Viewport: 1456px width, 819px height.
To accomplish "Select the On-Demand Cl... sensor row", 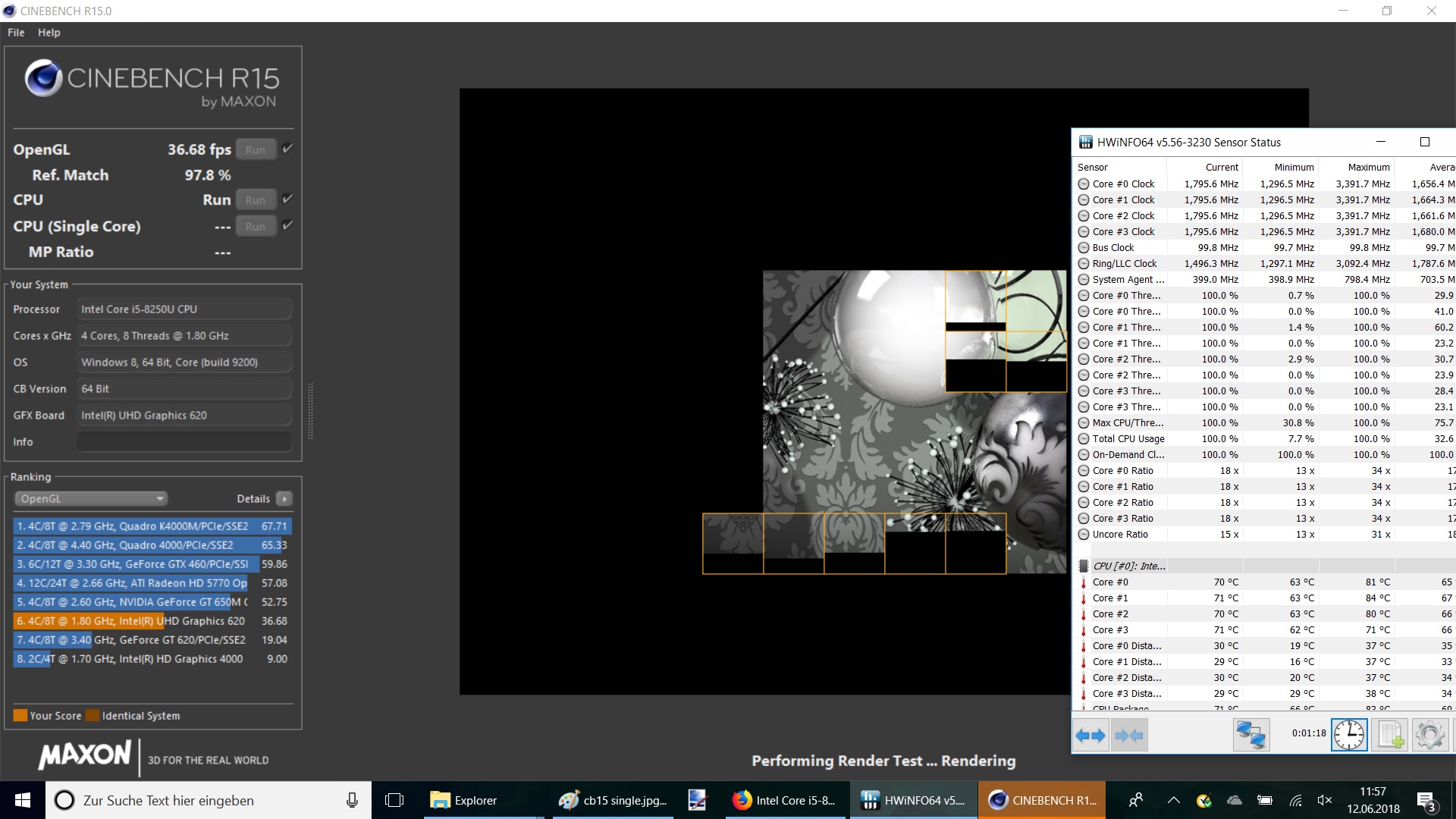I will 1263,455.
